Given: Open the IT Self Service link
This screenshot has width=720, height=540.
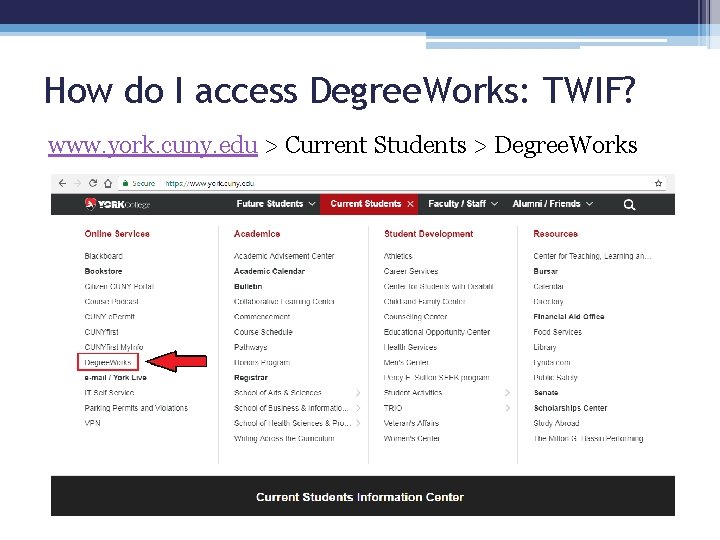Looking at the screenshot, I should point(109,393).
